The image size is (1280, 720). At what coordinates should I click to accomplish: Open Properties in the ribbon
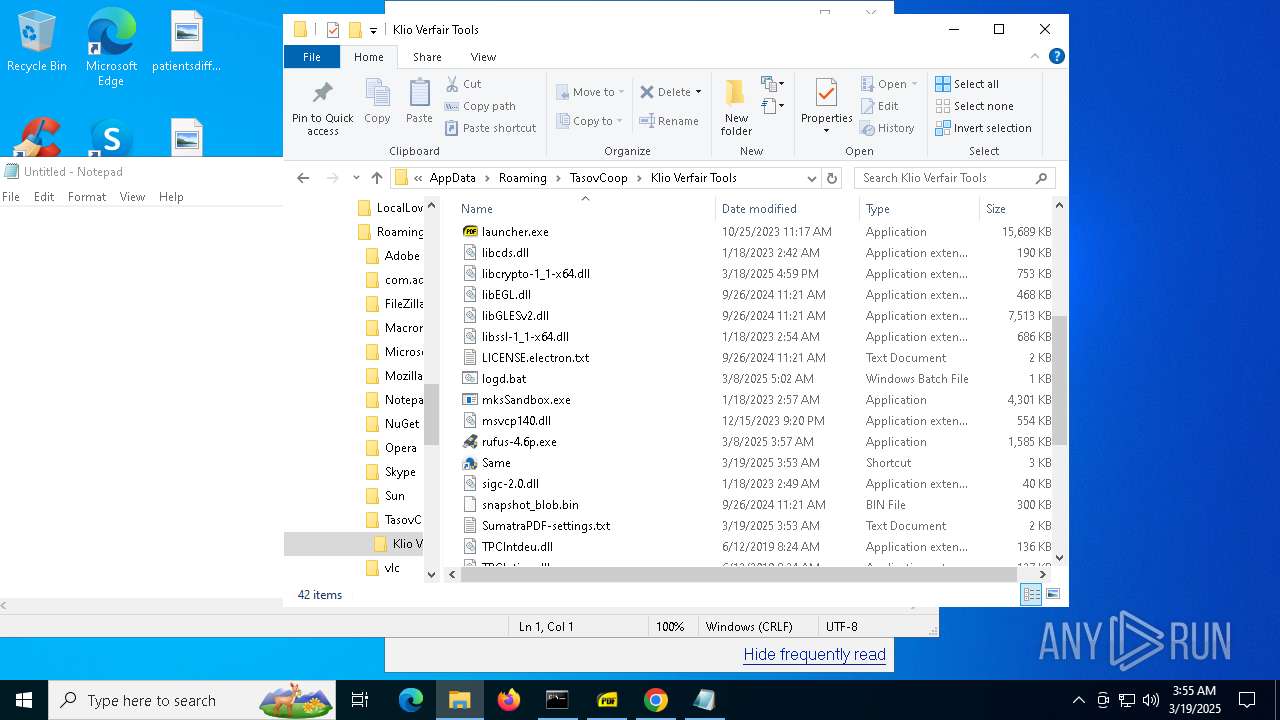point(826,106)
